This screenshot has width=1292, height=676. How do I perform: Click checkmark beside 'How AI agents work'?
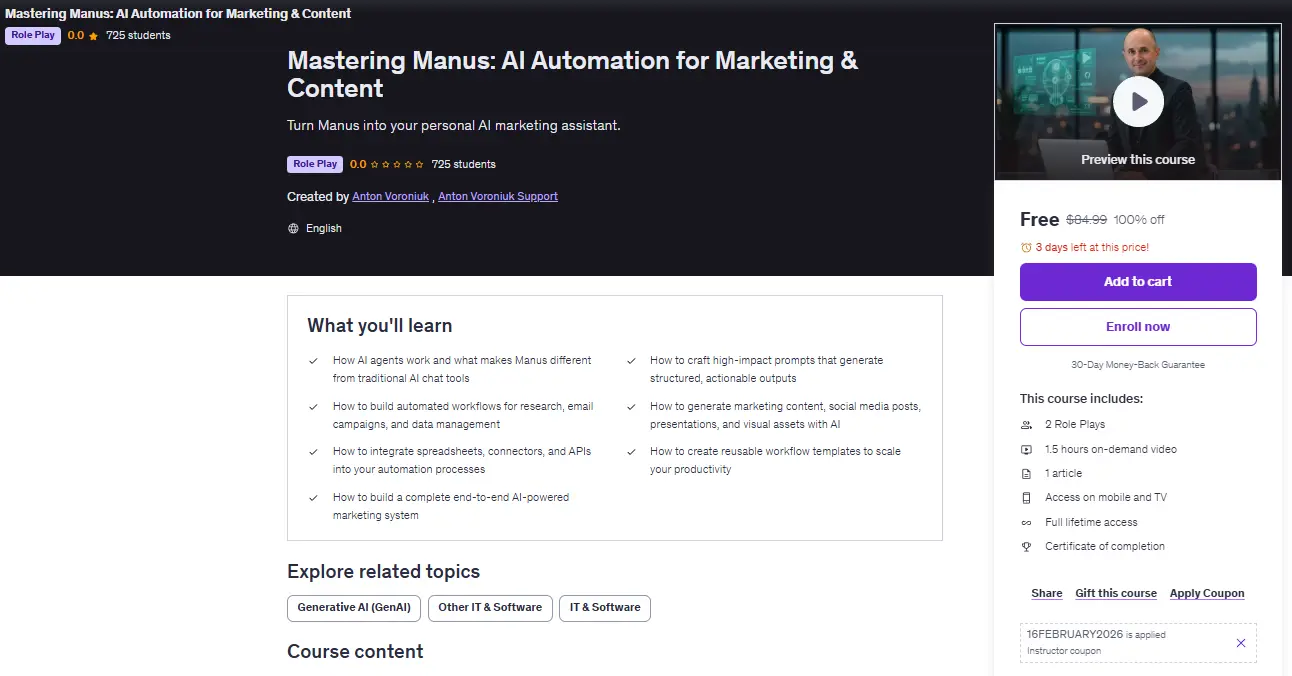pos(314,361)
